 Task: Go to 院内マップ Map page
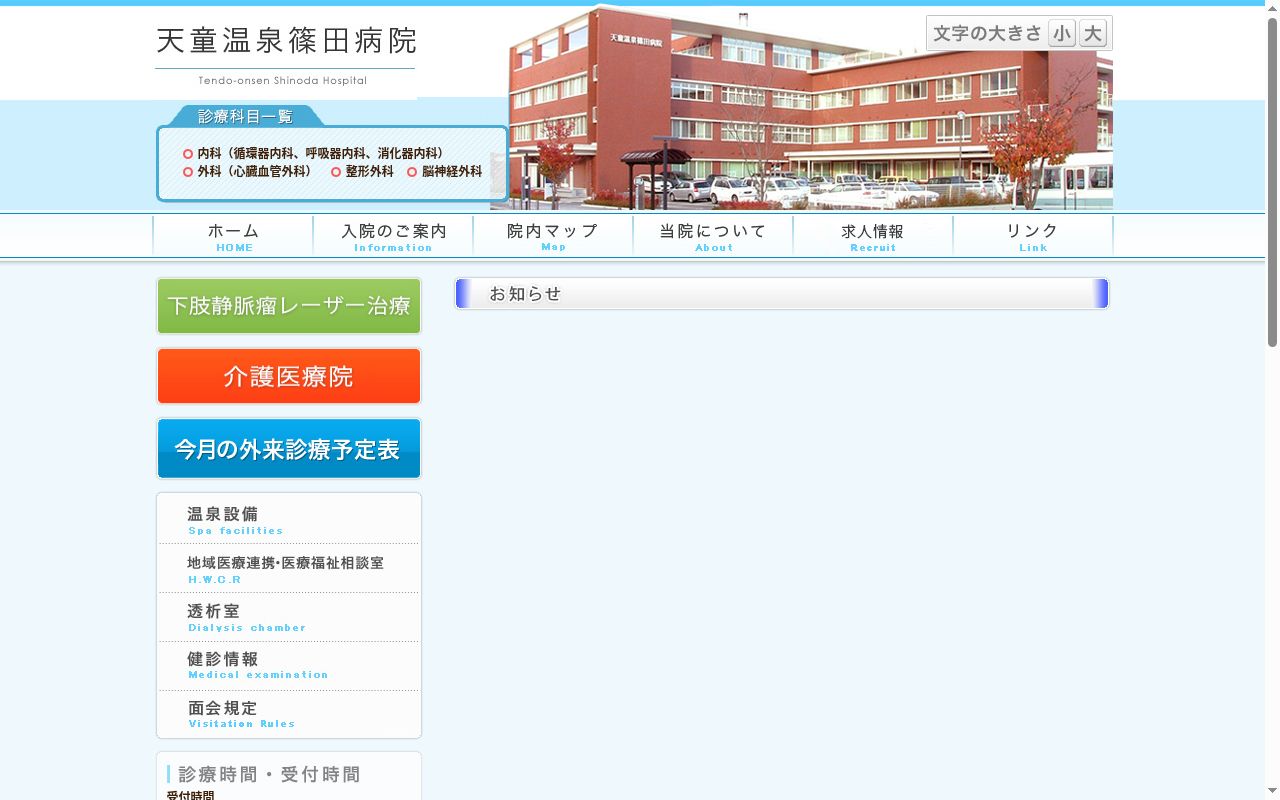pyautogui.click(x=553, y=237)
